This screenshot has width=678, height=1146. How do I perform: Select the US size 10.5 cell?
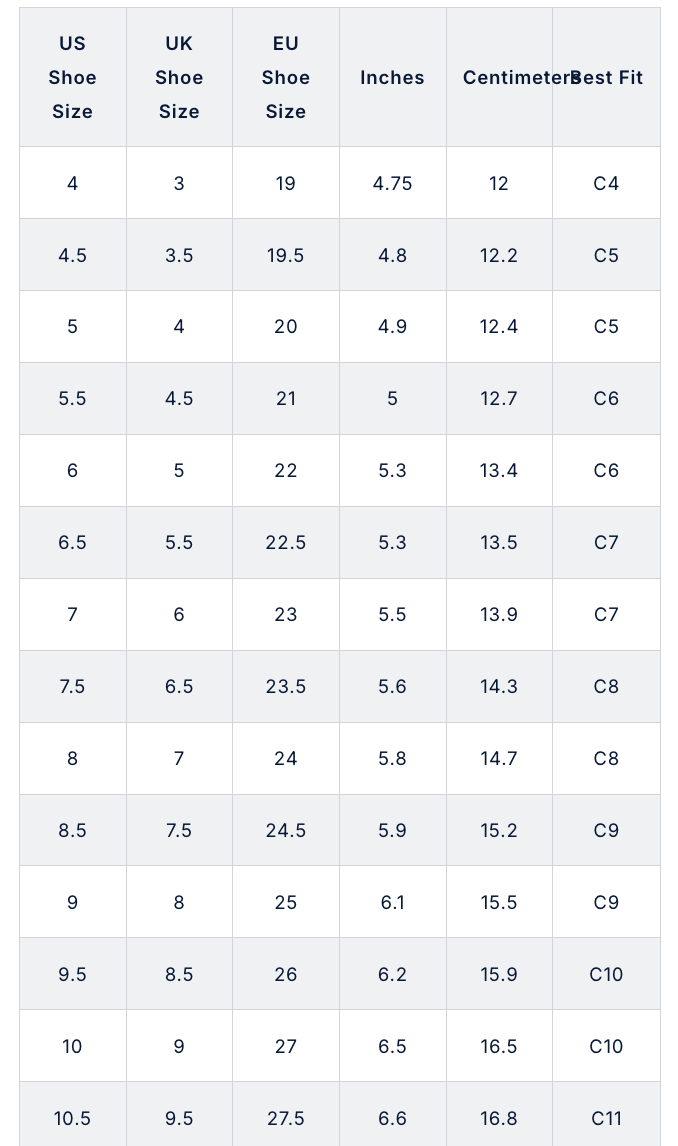[72, 1118]
